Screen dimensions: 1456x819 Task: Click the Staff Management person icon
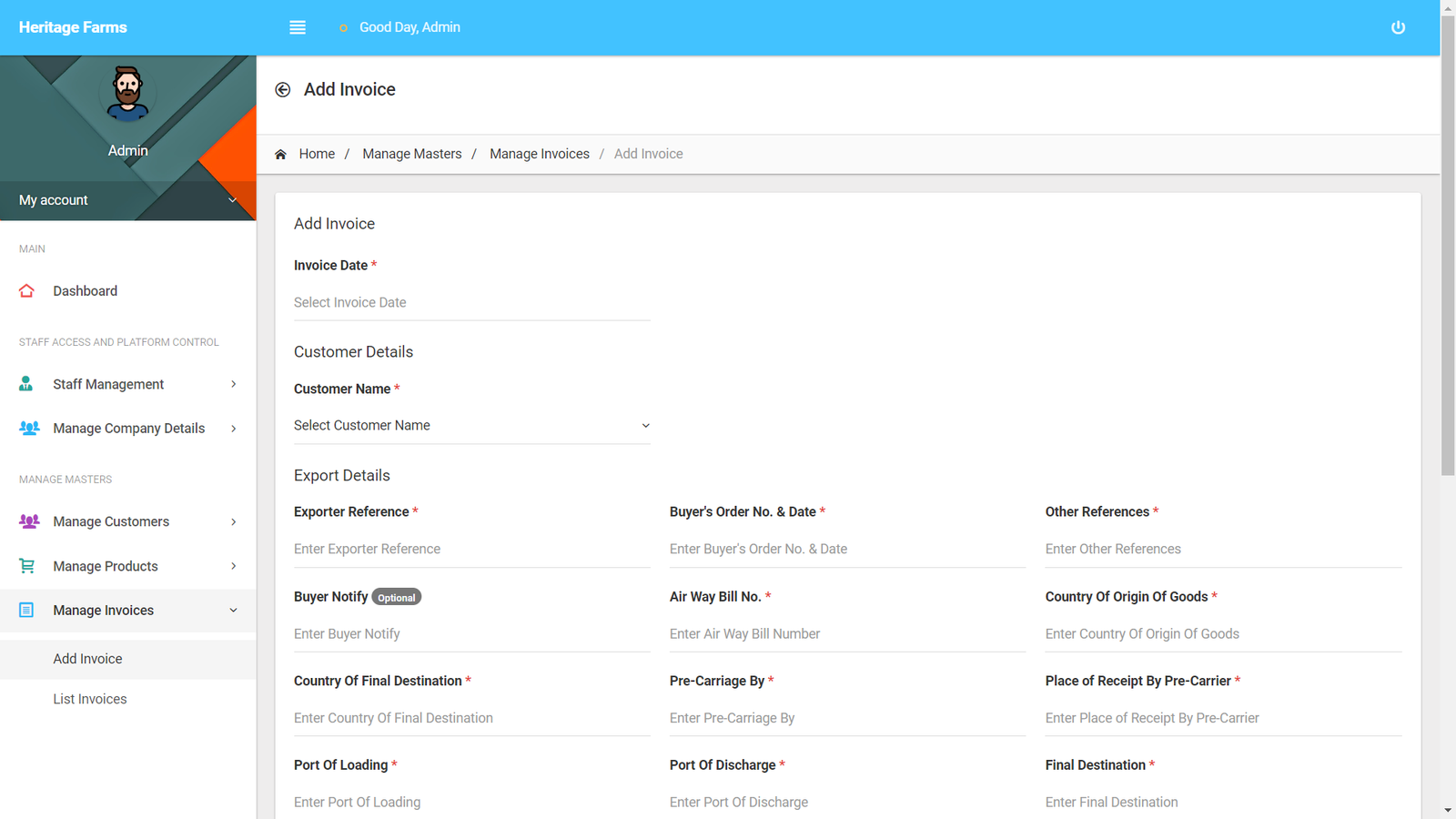tap(26, 384)
